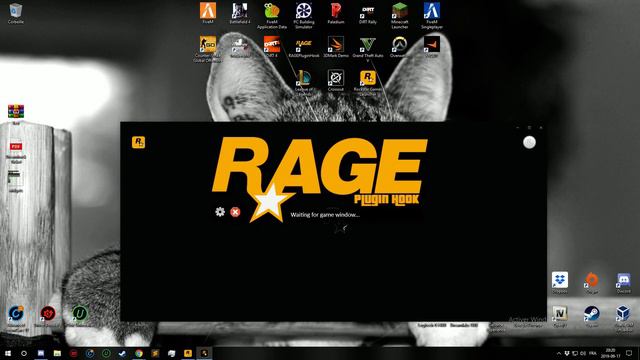Launch Overwatch from the desktop
The width and height of the screenshot is (640, 360).
pyautogui.click(x=400, y=47)
